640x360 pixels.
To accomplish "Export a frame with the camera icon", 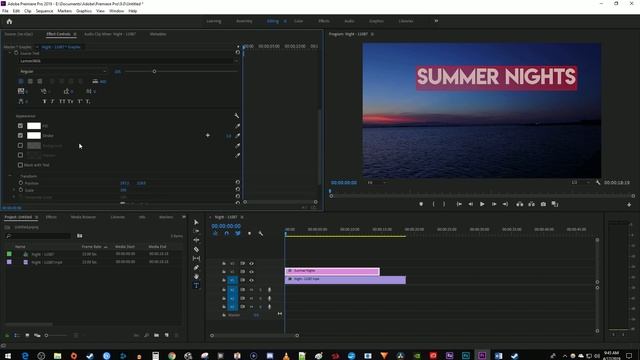I will (x=543, y=204).
